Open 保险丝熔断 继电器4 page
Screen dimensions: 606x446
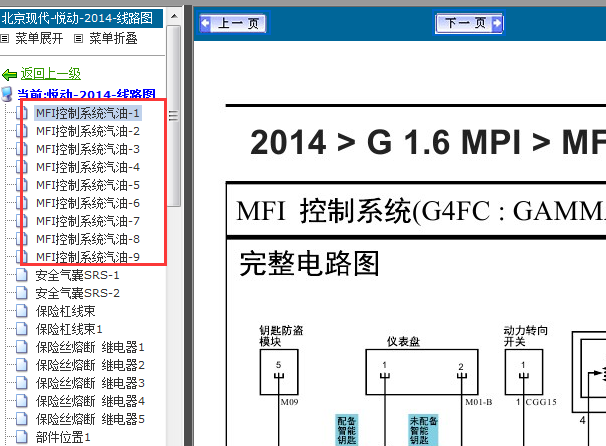point(90,401)
